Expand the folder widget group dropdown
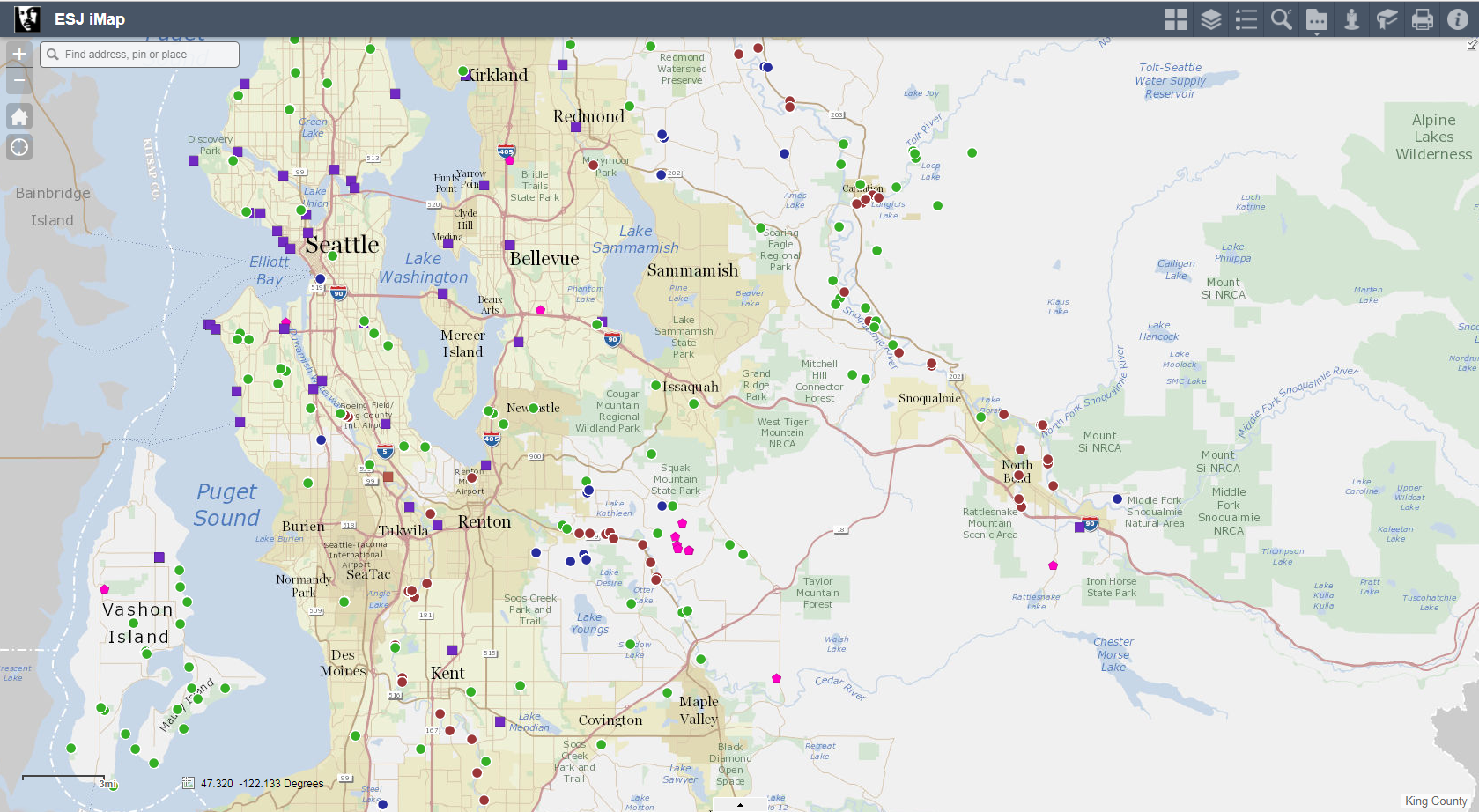1479x812 pixels. pyautogui.click(x=1316, y=20)
